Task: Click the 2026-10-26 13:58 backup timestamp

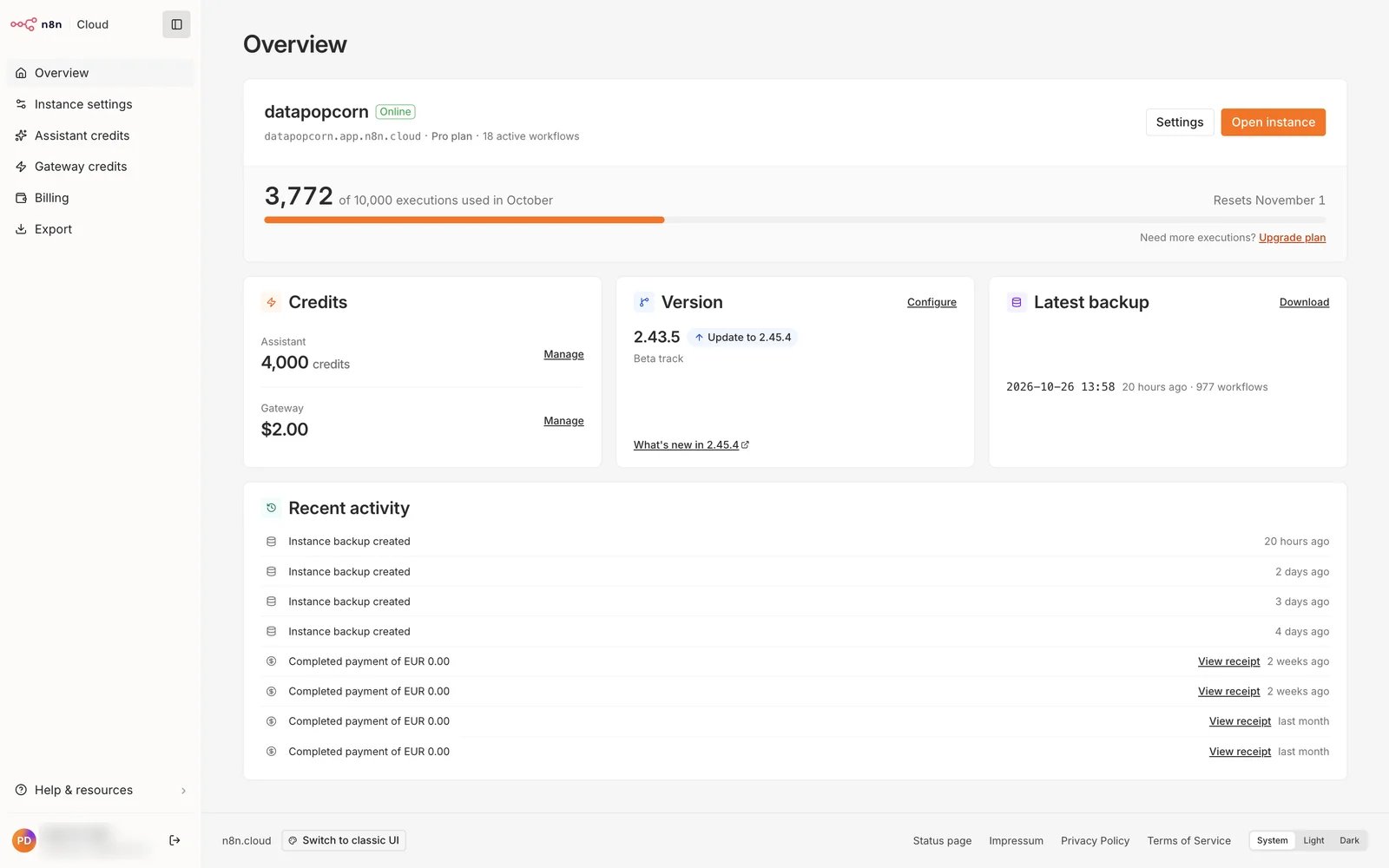Action: 1060,387
